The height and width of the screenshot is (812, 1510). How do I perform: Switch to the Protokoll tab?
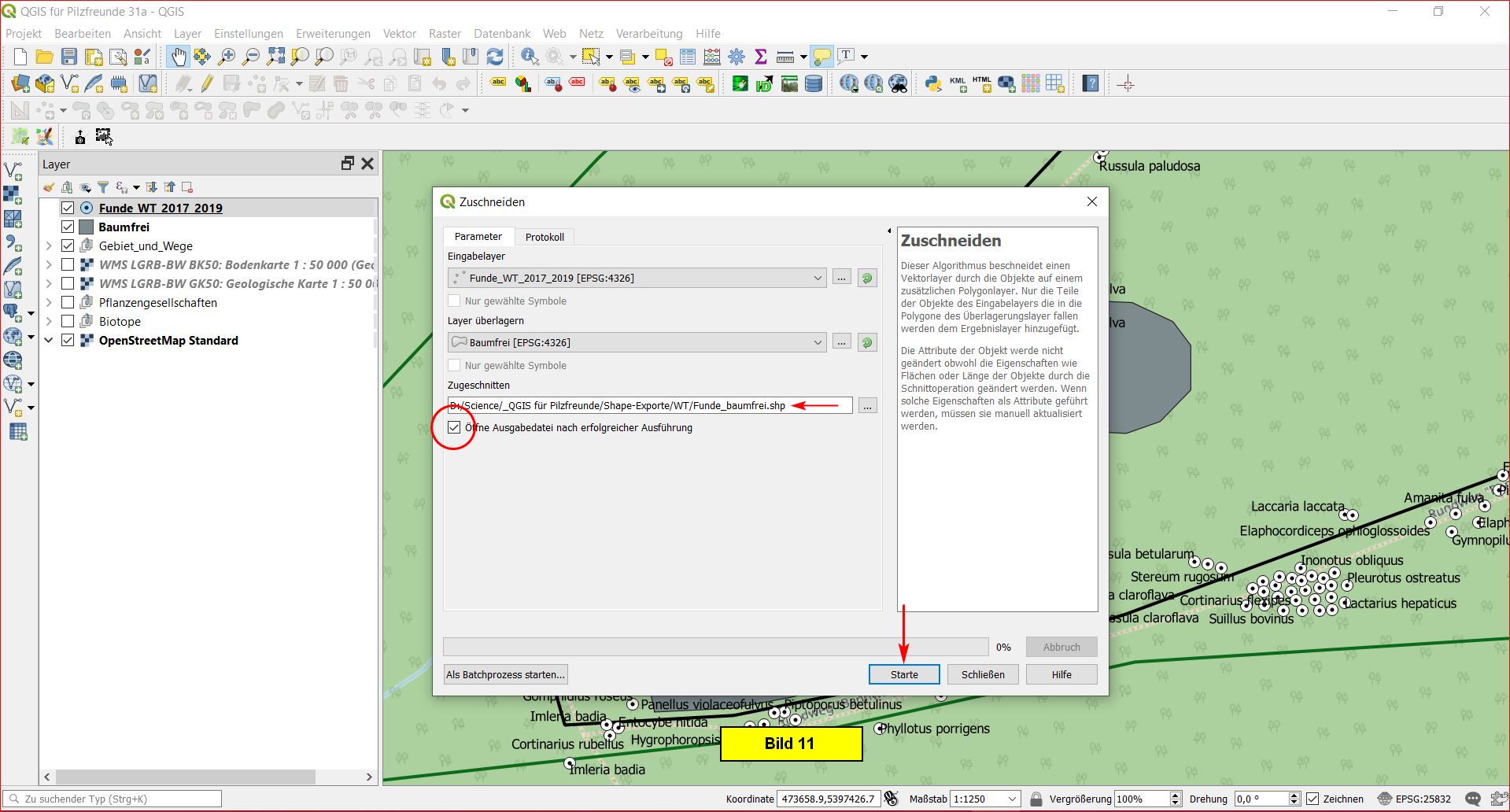click(x=545, y=237)
